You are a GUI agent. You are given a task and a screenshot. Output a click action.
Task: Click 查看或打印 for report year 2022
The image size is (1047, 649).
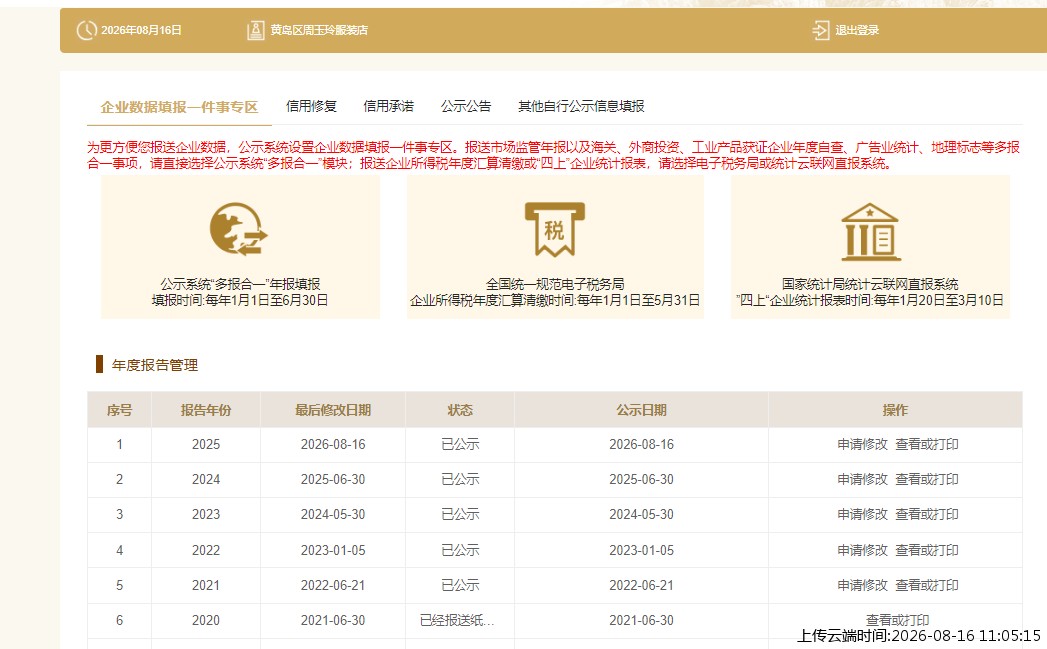927,551
